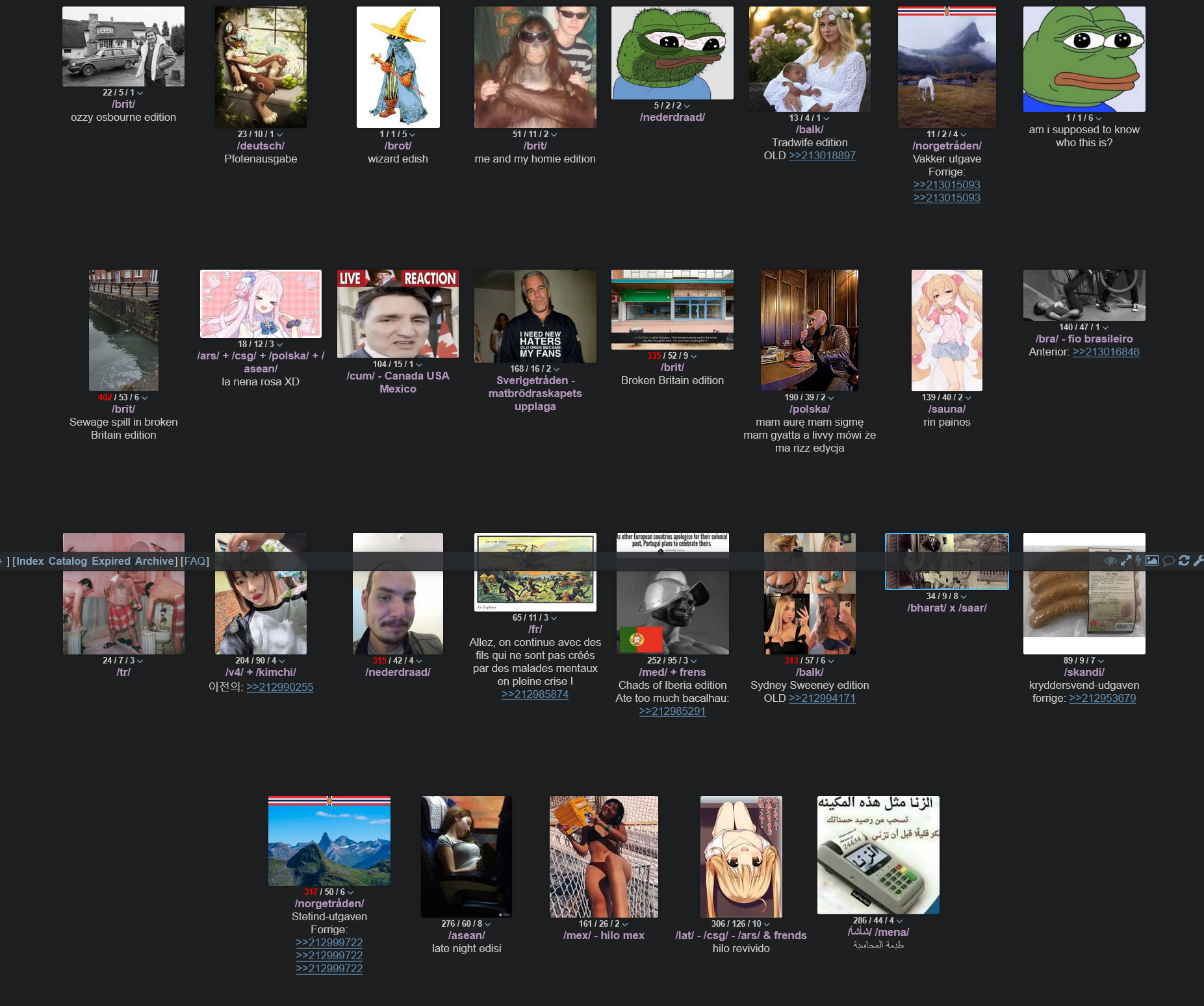Image resolution: width=1204 pixels, height=1006 pixels.
Task: Open the Stetind-utgaven mountain thumbnail
Action: click(329, 841)
